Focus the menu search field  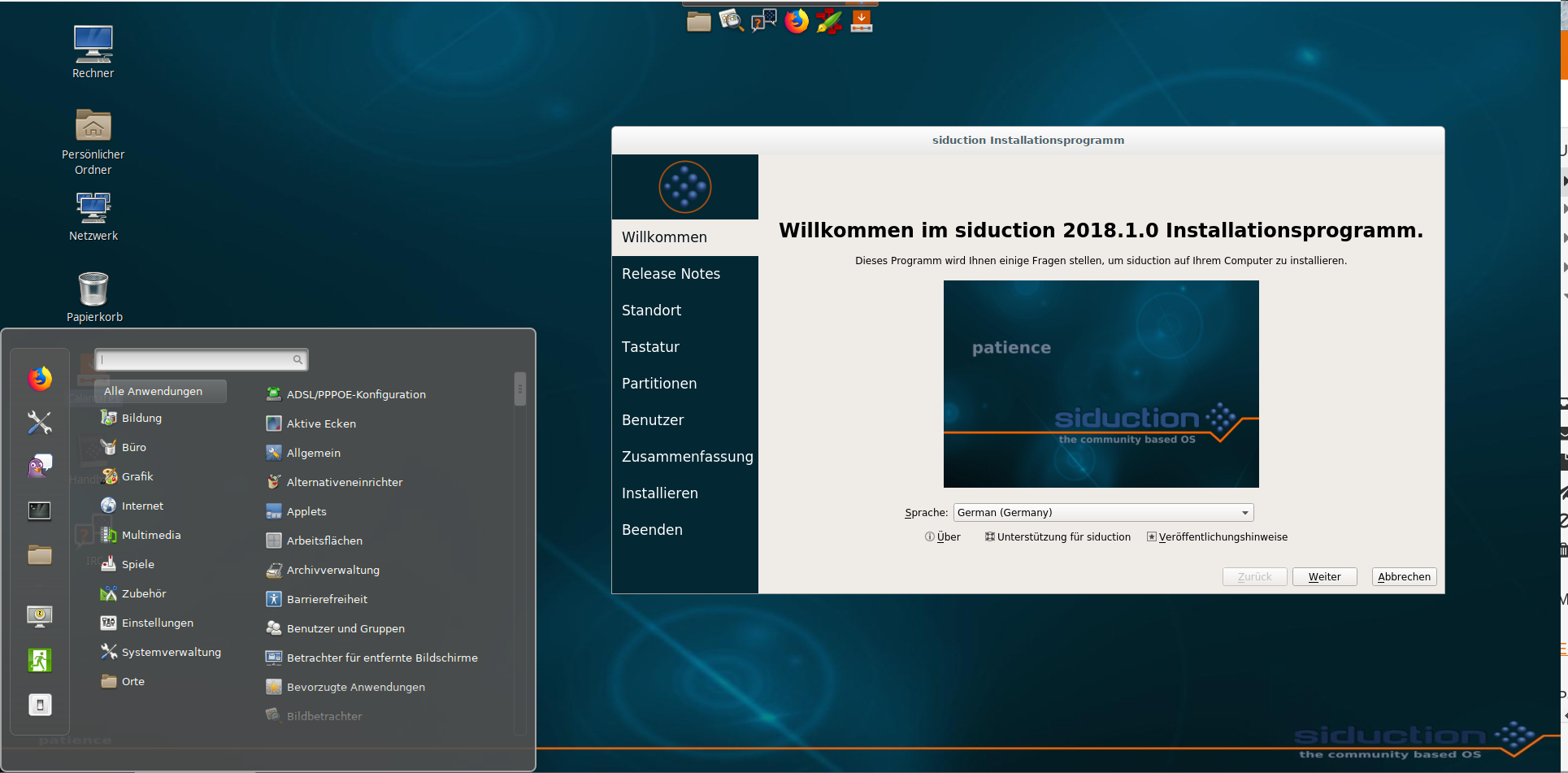201,359
